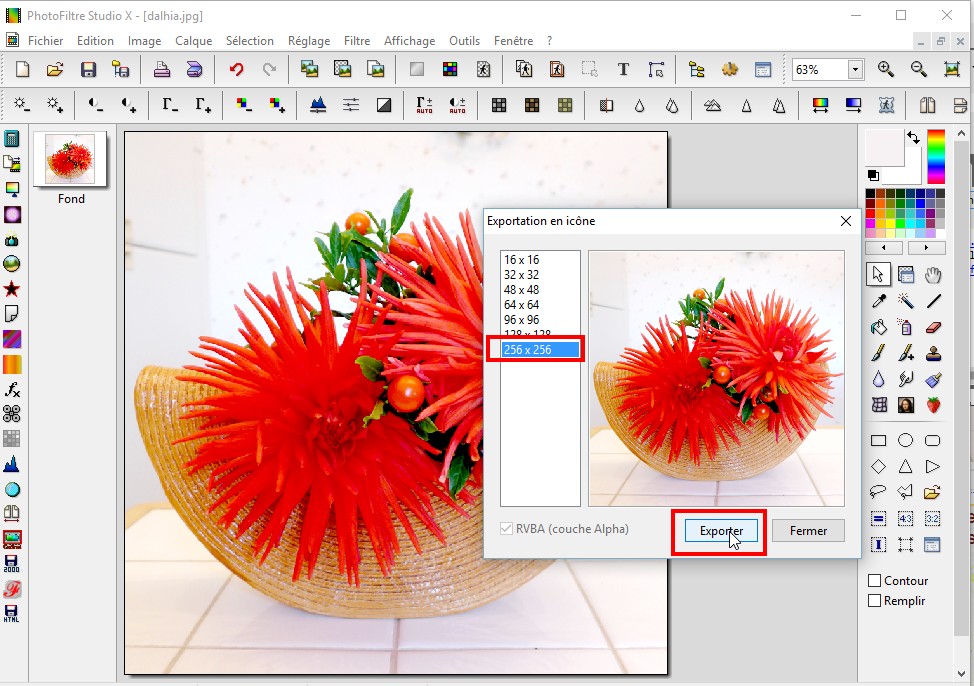The width and height of the screenshot is (974, 686).
Task: Save the image with the floppy disk icon
Action: [88, 69]
